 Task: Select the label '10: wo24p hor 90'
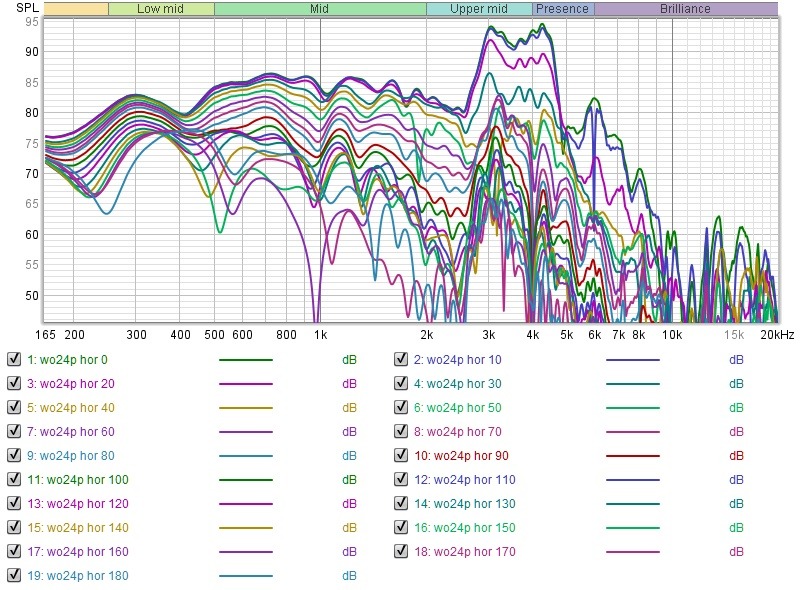461,456
